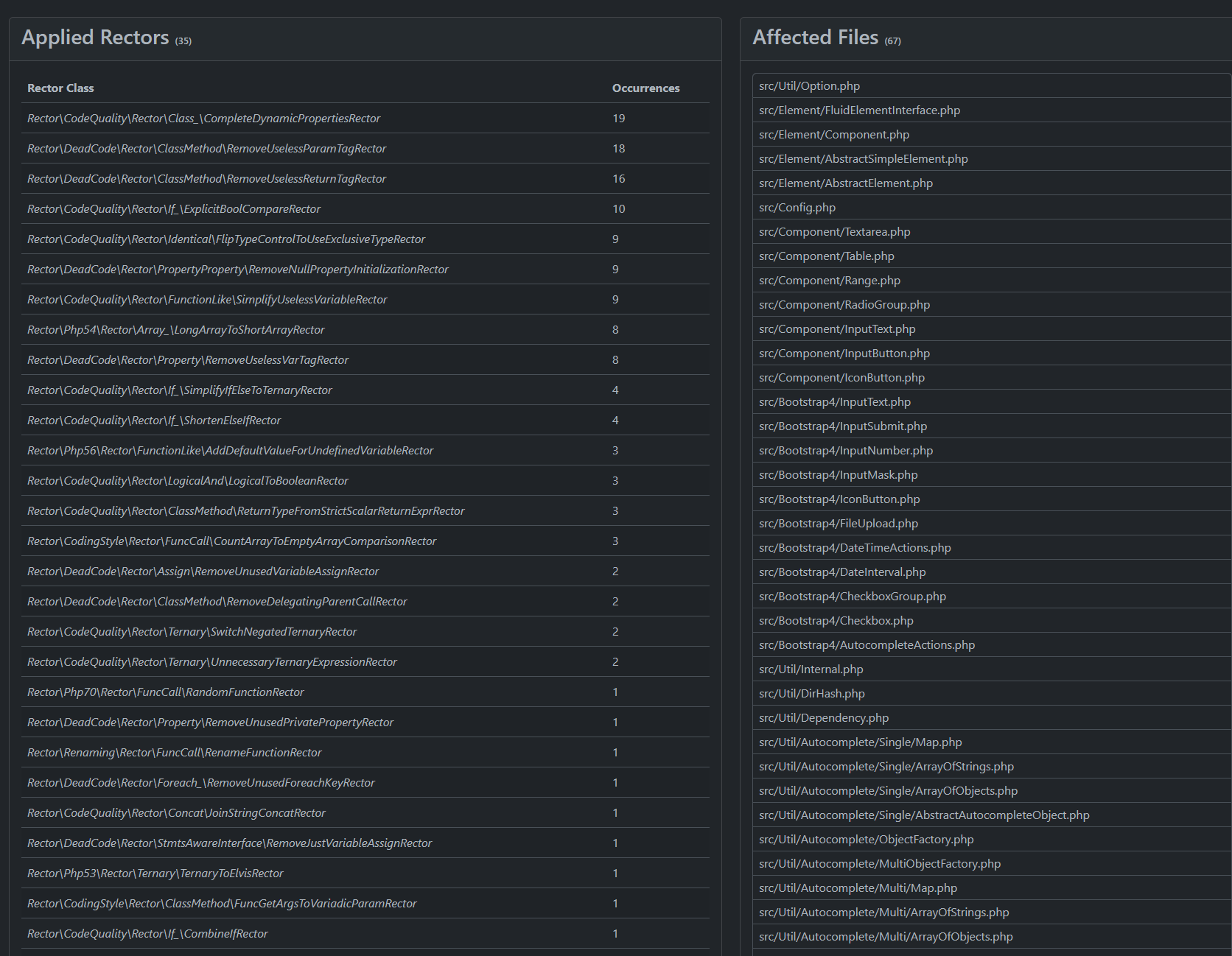The image size is (1232, 956).
Task: Select the FuncGetArgsToVariadicParamRector row
Action: tap(365, 903)
